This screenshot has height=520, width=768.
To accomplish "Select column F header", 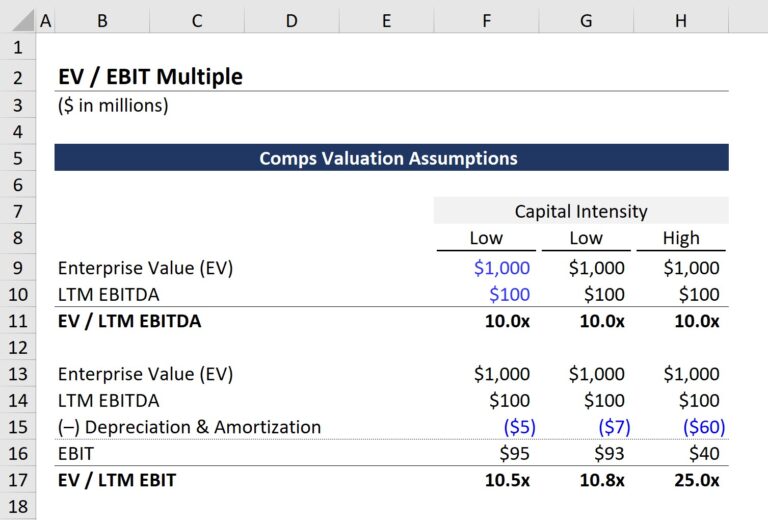I will point(486,19).
